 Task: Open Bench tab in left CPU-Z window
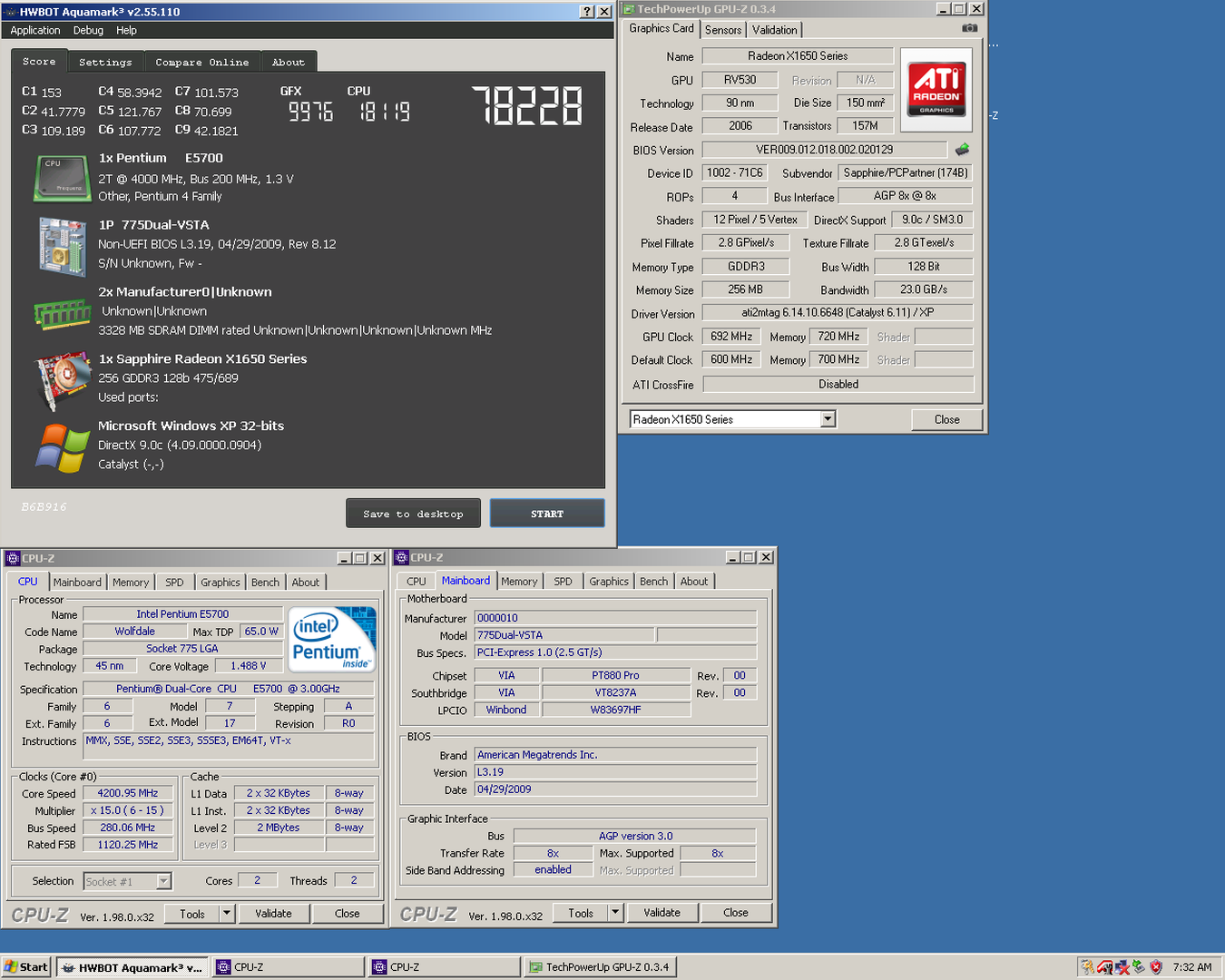point(265,583)
